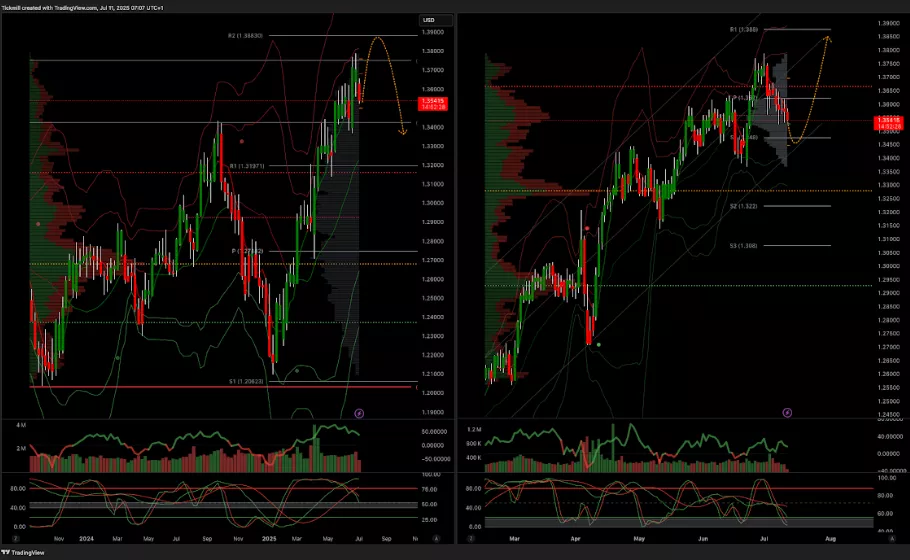The height and width of the screenshot is (560, 910).
Task: Select the orange projection arrowhead on right chart
Action: pos(827,38)
